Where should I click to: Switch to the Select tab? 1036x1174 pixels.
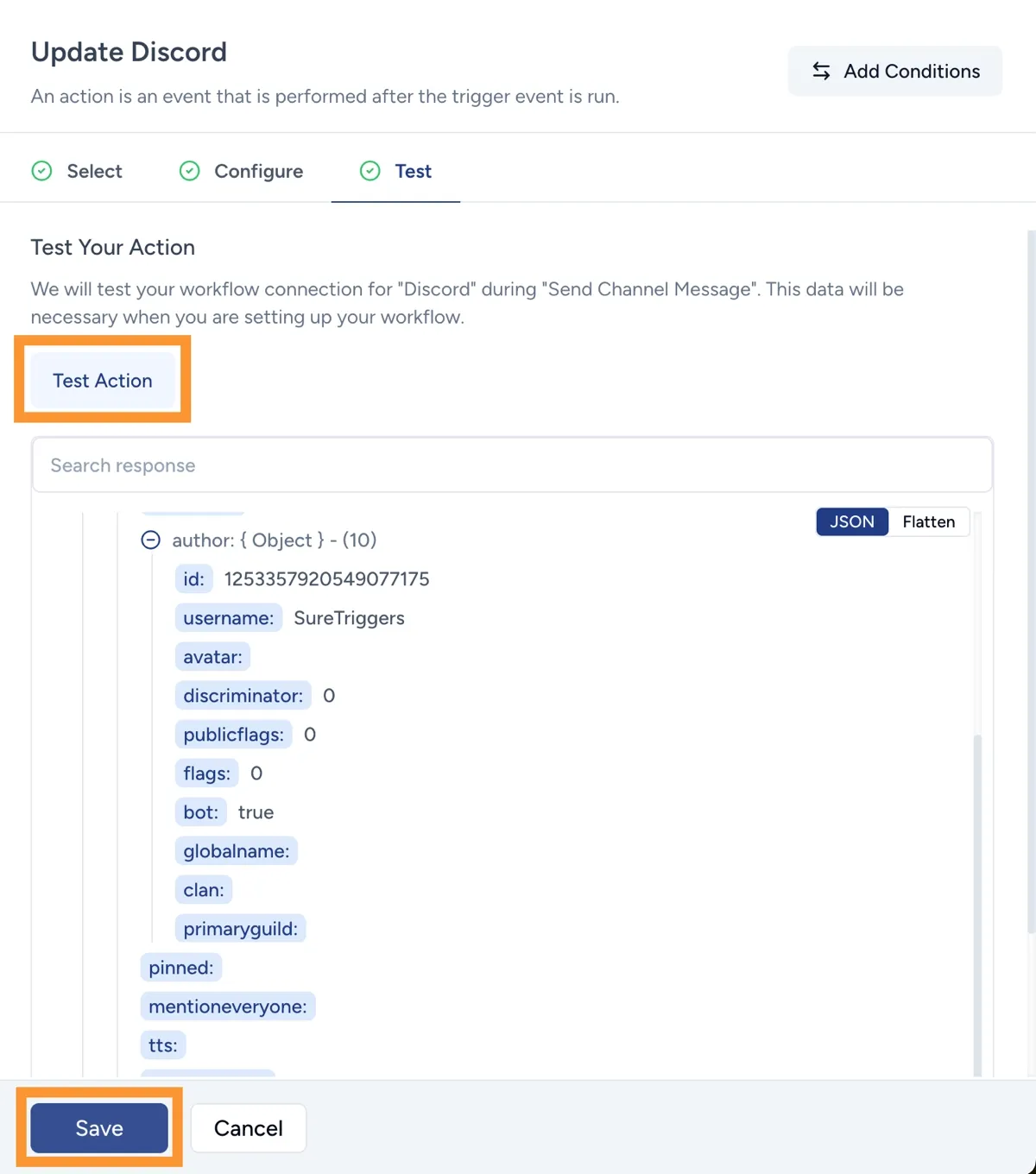[94, 171]
